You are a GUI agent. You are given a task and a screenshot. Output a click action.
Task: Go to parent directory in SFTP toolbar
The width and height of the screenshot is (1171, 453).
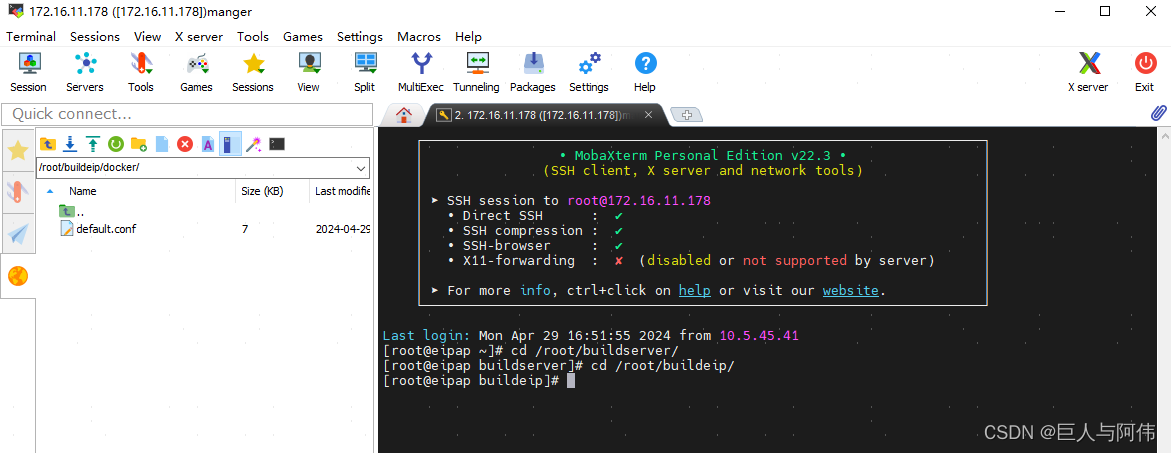(x=48, y=144)
